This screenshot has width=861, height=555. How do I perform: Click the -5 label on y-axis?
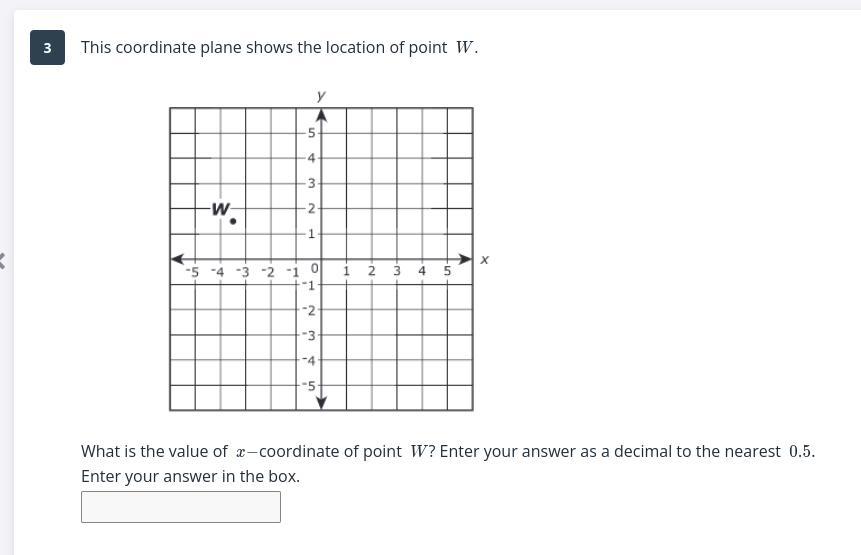point(309,385)
